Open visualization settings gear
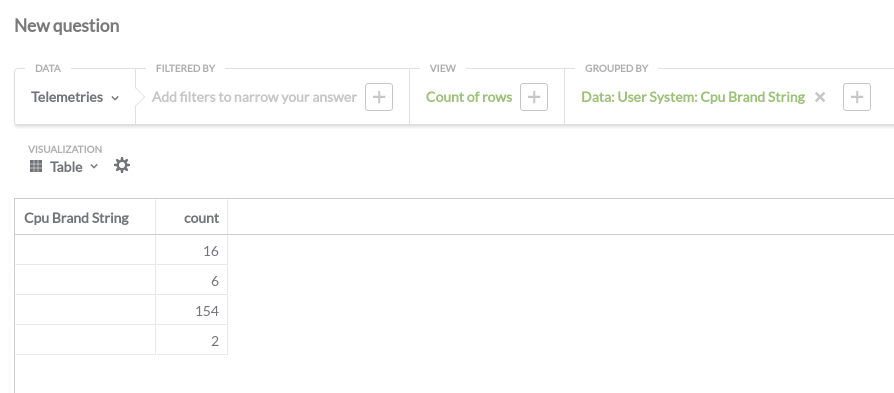Screen dimensions: 894x393 [122, 165]
